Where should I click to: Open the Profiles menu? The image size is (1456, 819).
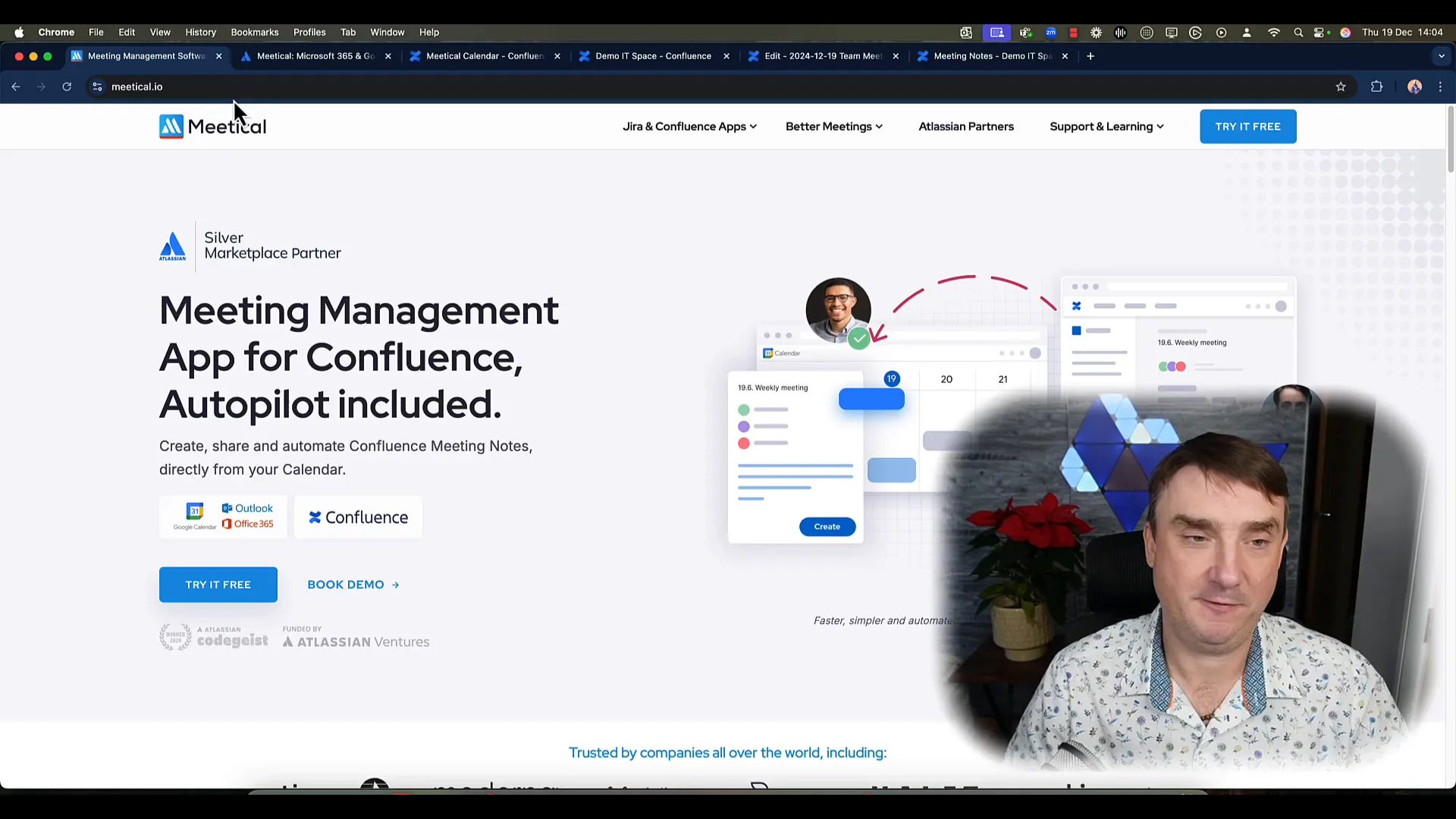(x=309, y=33)
